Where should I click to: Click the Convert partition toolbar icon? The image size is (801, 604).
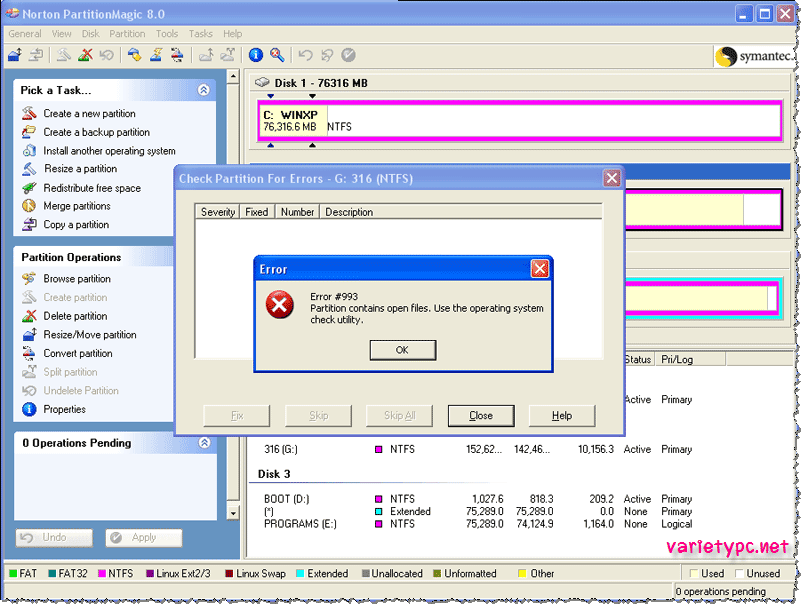point(177,55)
